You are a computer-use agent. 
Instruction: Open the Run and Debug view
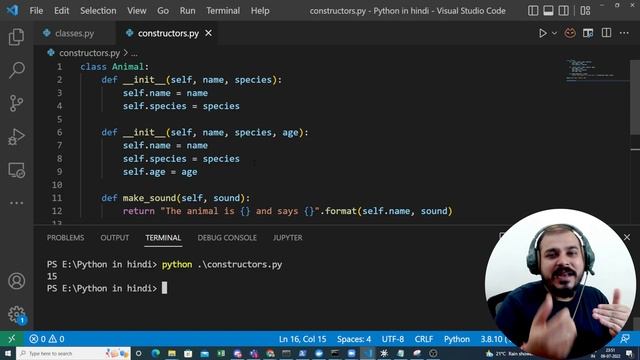16,137
